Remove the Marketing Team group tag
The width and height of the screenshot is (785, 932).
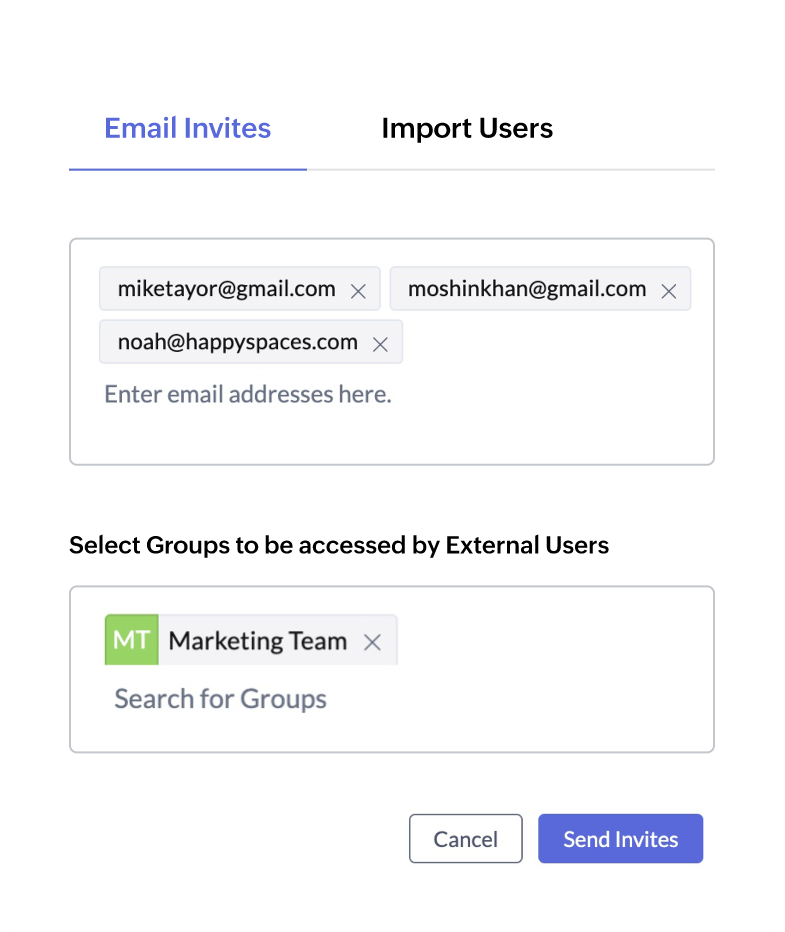(373, 643)
